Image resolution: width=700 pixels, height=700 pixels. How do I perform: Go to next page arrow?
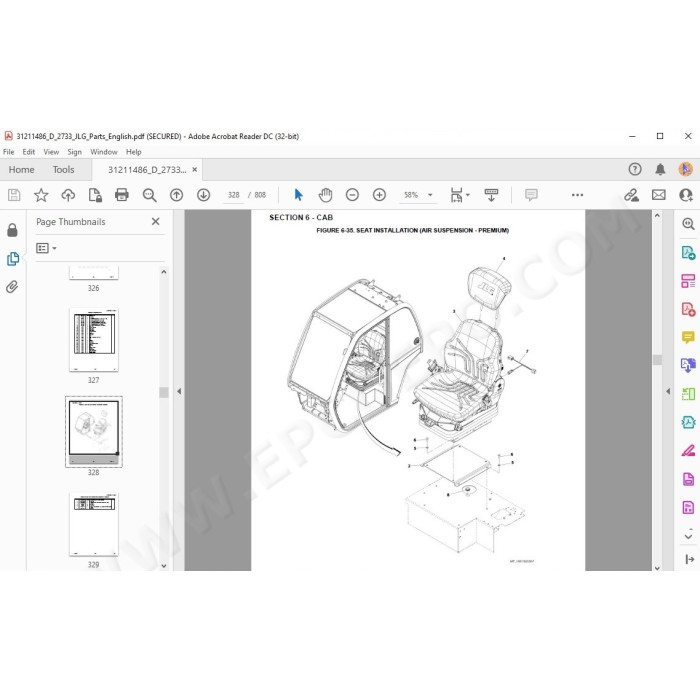(204, 195)
